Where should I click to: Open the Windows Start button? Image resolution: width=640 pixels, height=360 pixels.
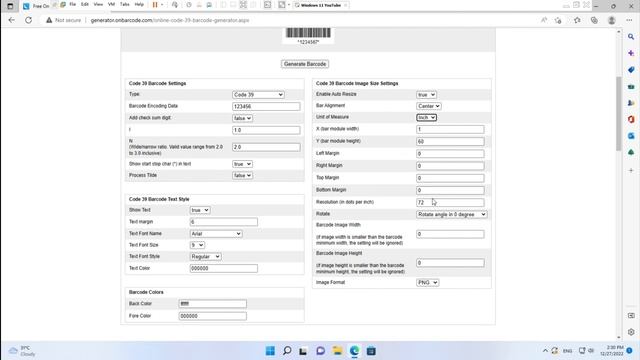click(x=270, y=351)
